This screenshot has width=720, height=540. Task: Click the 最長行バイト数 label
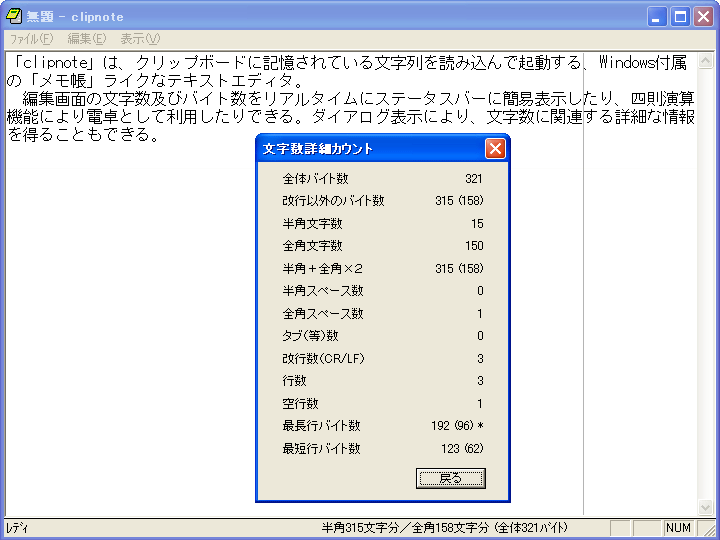tap(321, 426)
